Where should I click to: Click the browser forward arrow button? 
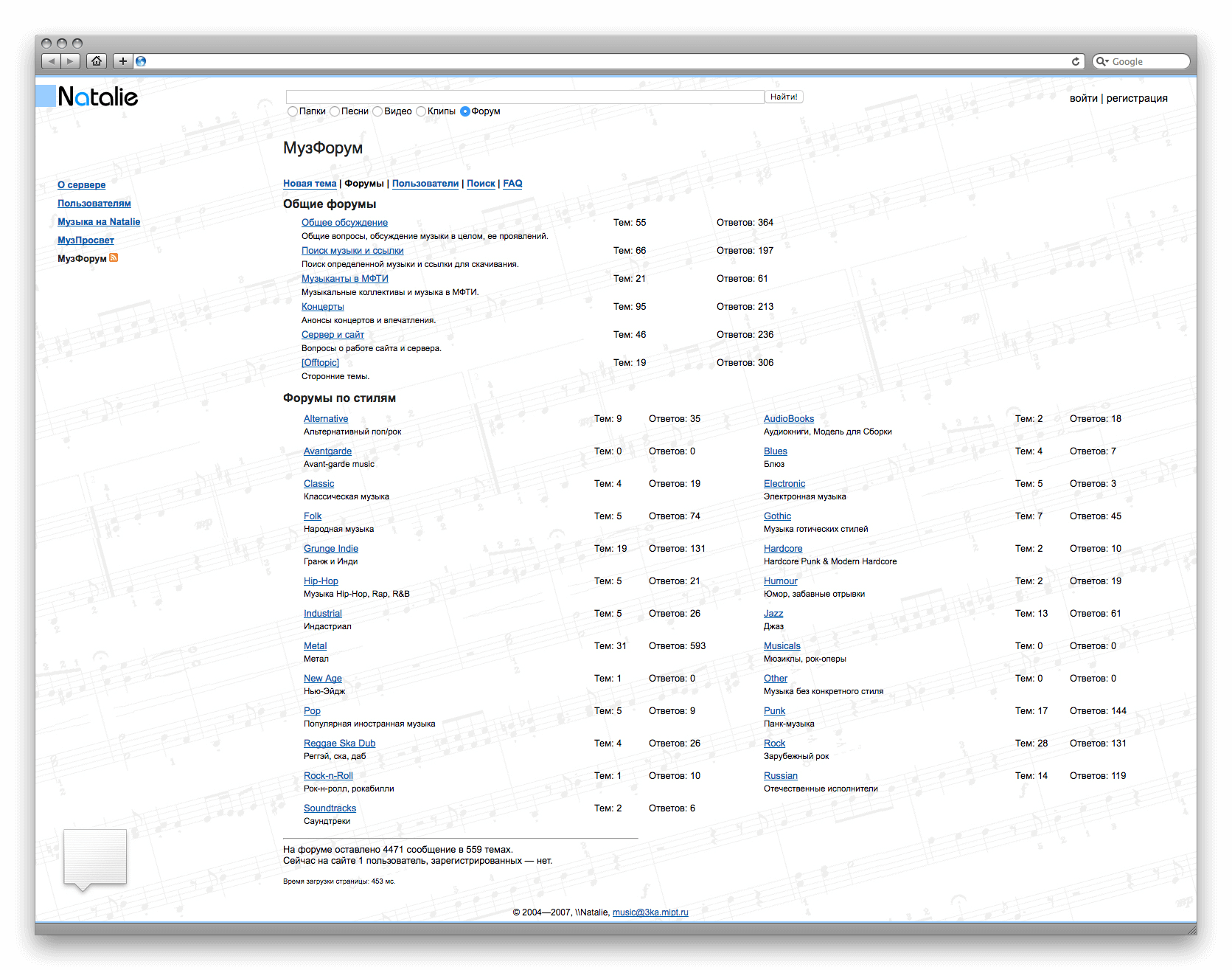pos(70,61)
